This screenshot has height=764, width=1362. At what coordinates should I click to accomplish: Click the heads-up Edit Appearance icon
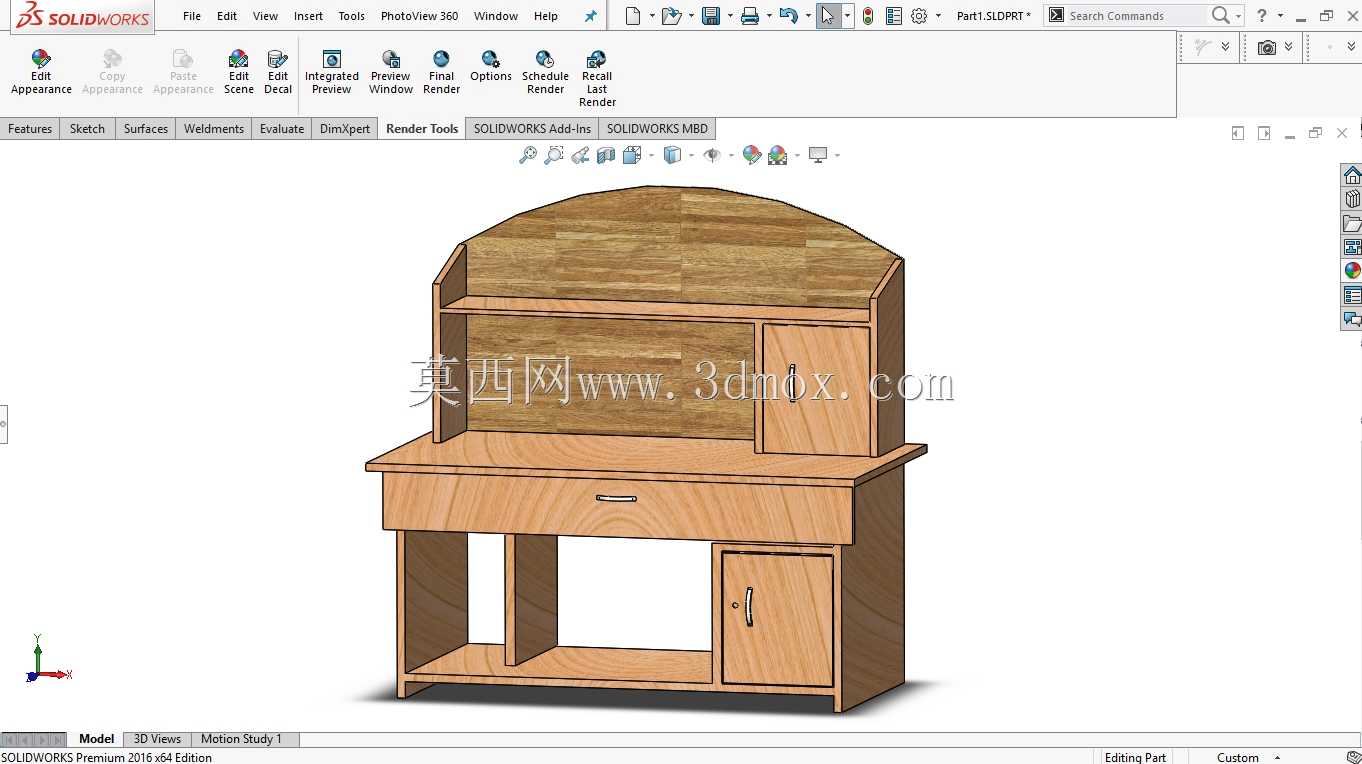tap(752, 155)
